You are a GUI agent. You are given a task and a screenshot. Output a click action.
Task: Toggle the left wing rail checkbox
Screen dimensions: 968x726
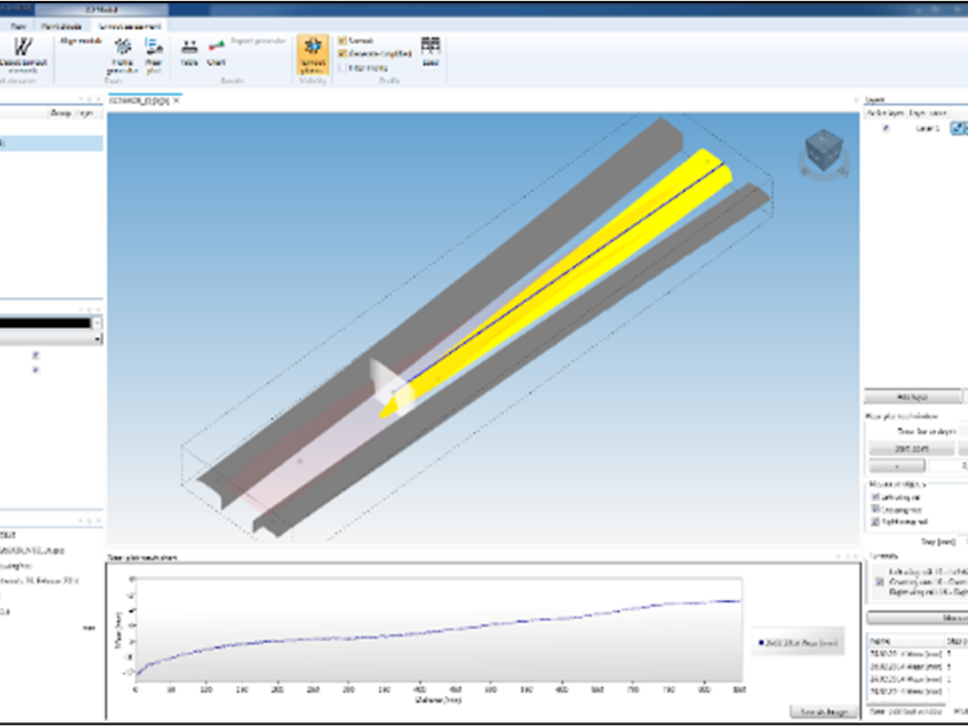(x=875, y=497)
